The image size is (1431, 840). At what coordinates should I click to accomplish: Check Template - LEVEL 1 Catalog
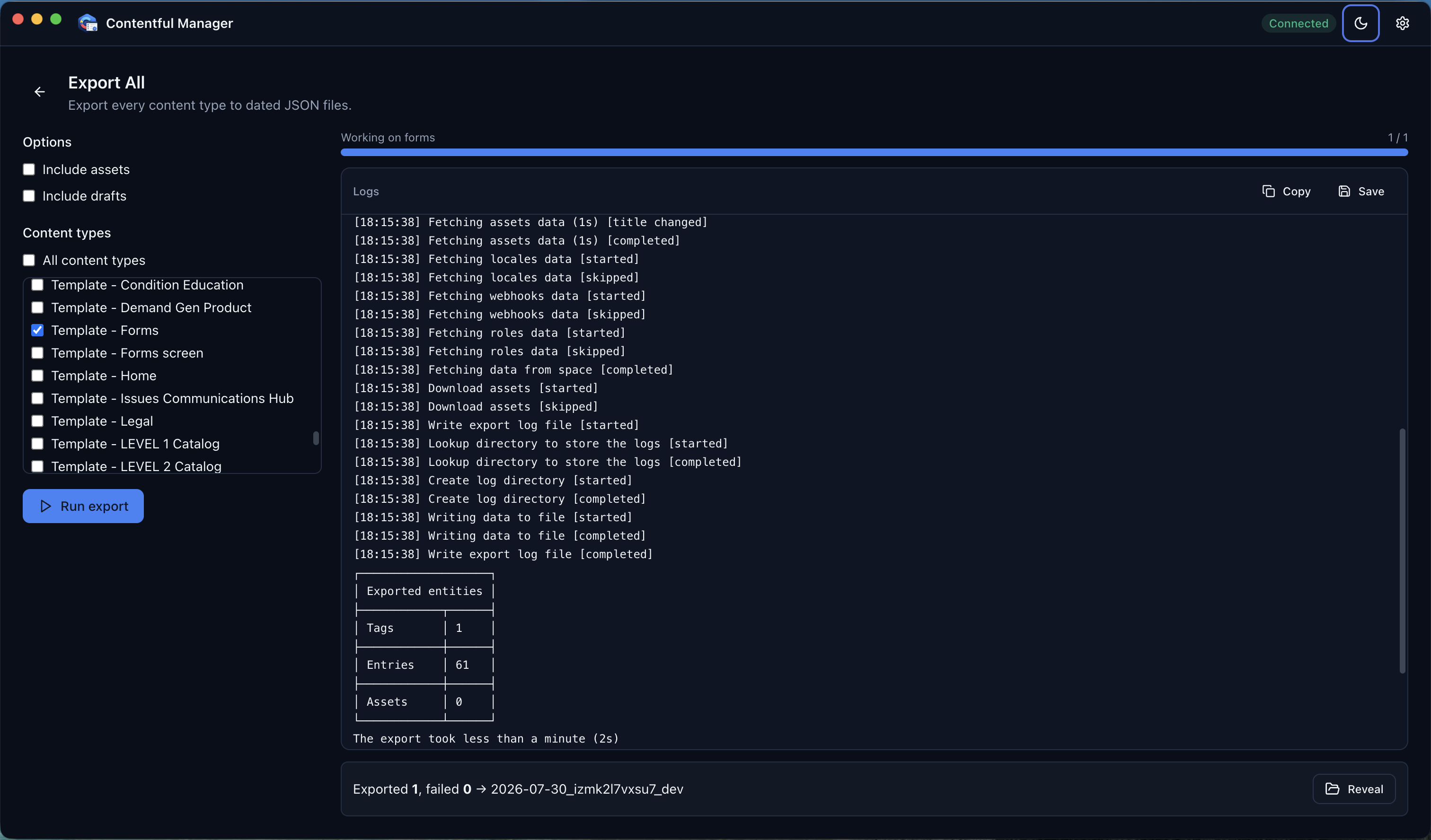(37, 444)
